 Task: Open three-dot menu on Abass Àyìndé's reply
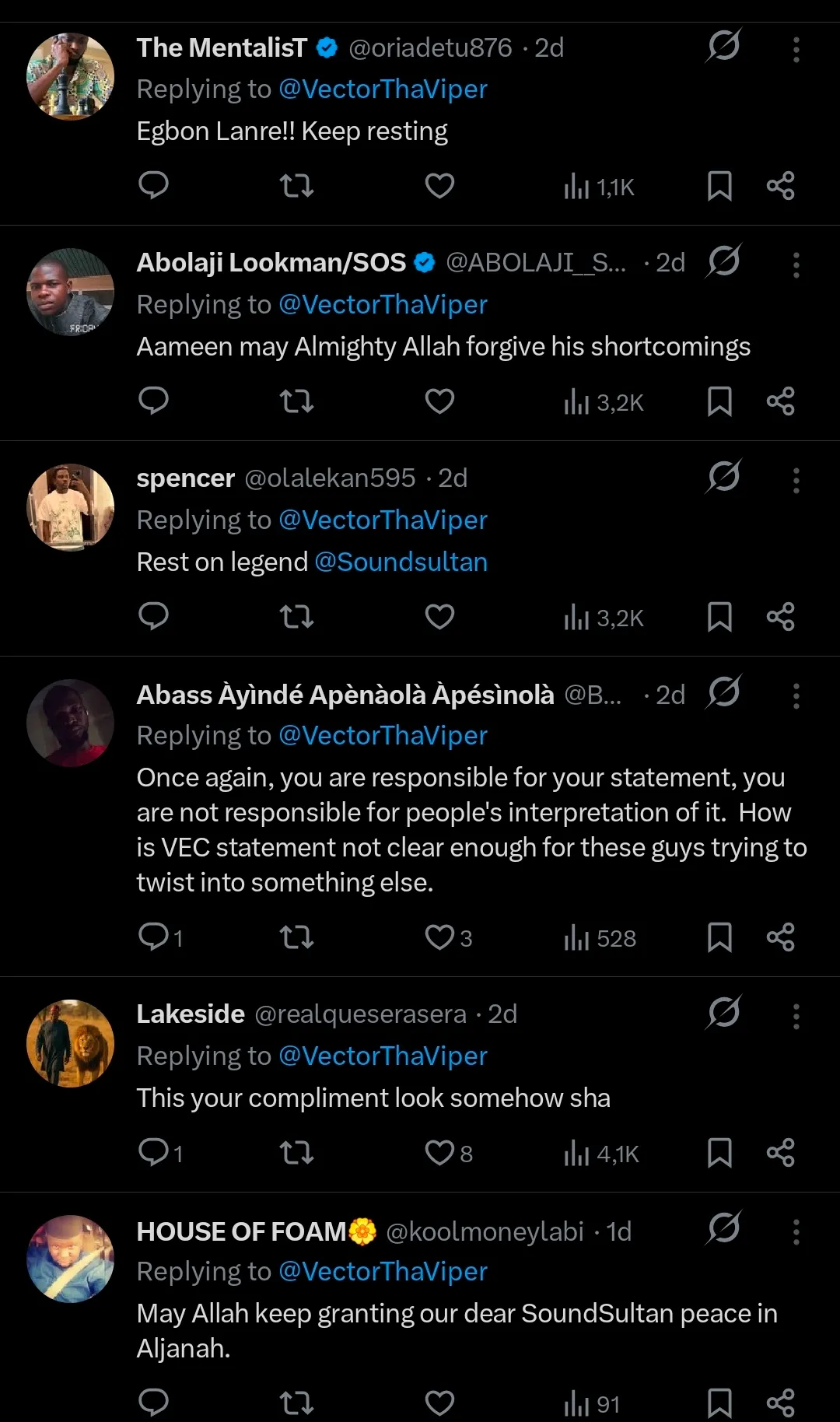click(796, 695)
